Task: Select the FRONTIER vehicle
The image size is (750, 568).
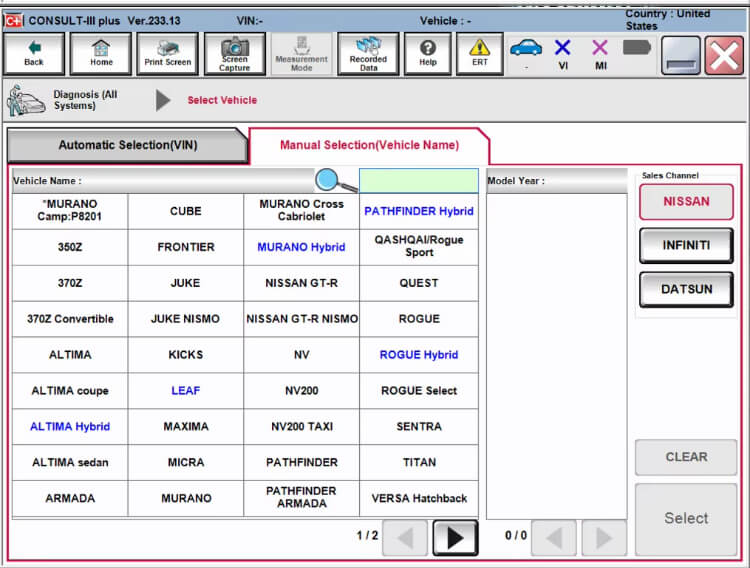Action: pyautogui.click(x=186, y=247)
